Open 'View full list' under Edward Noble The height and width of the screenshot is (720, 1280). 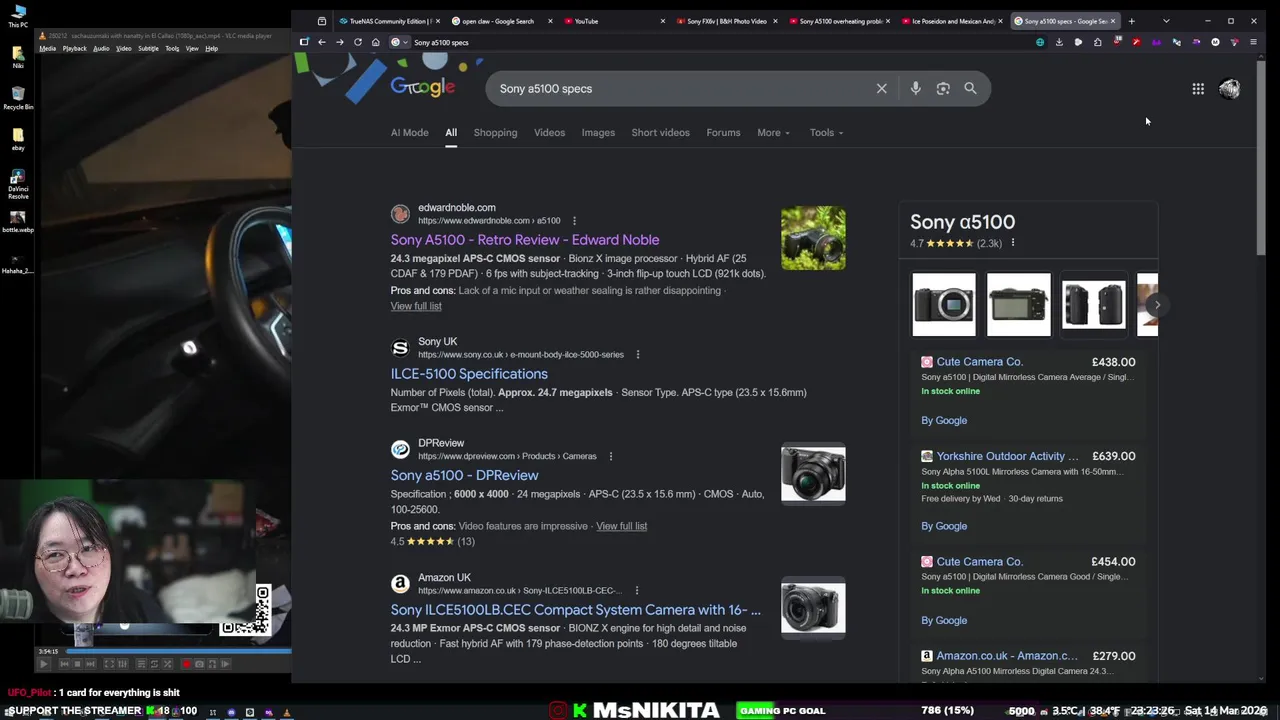point(416,307)
